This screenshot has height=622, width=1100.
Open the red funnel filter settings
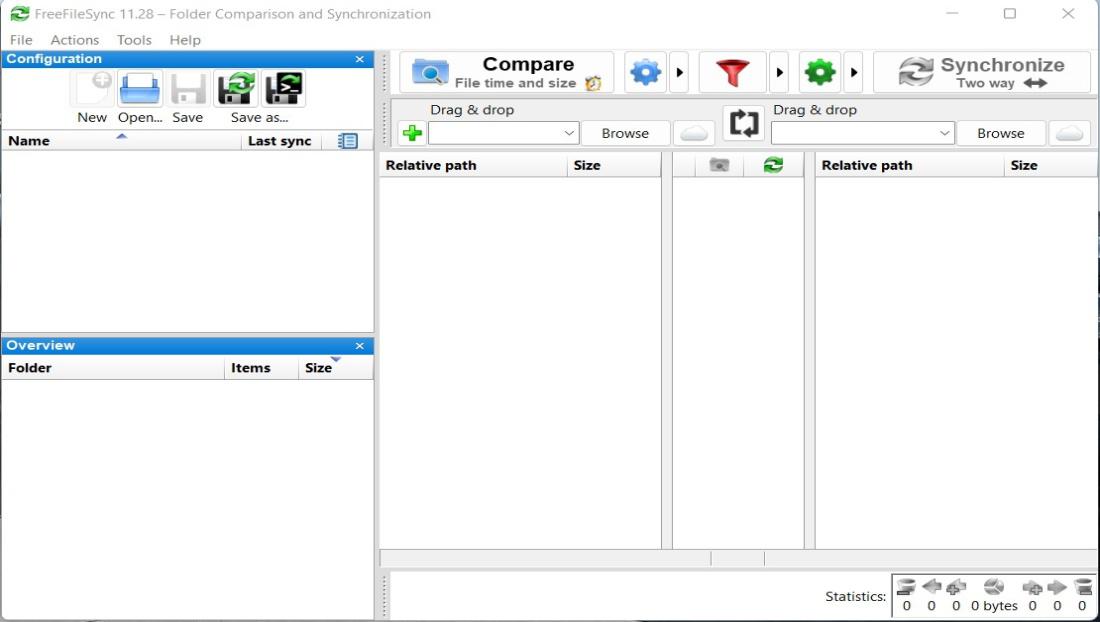click(732, 72)
